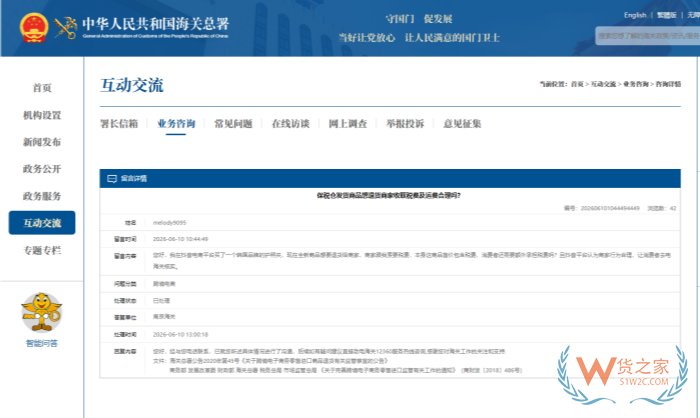700x418 pixels.
Task: Switch to the 举报投诉 tab
Action: pos(405,124)
